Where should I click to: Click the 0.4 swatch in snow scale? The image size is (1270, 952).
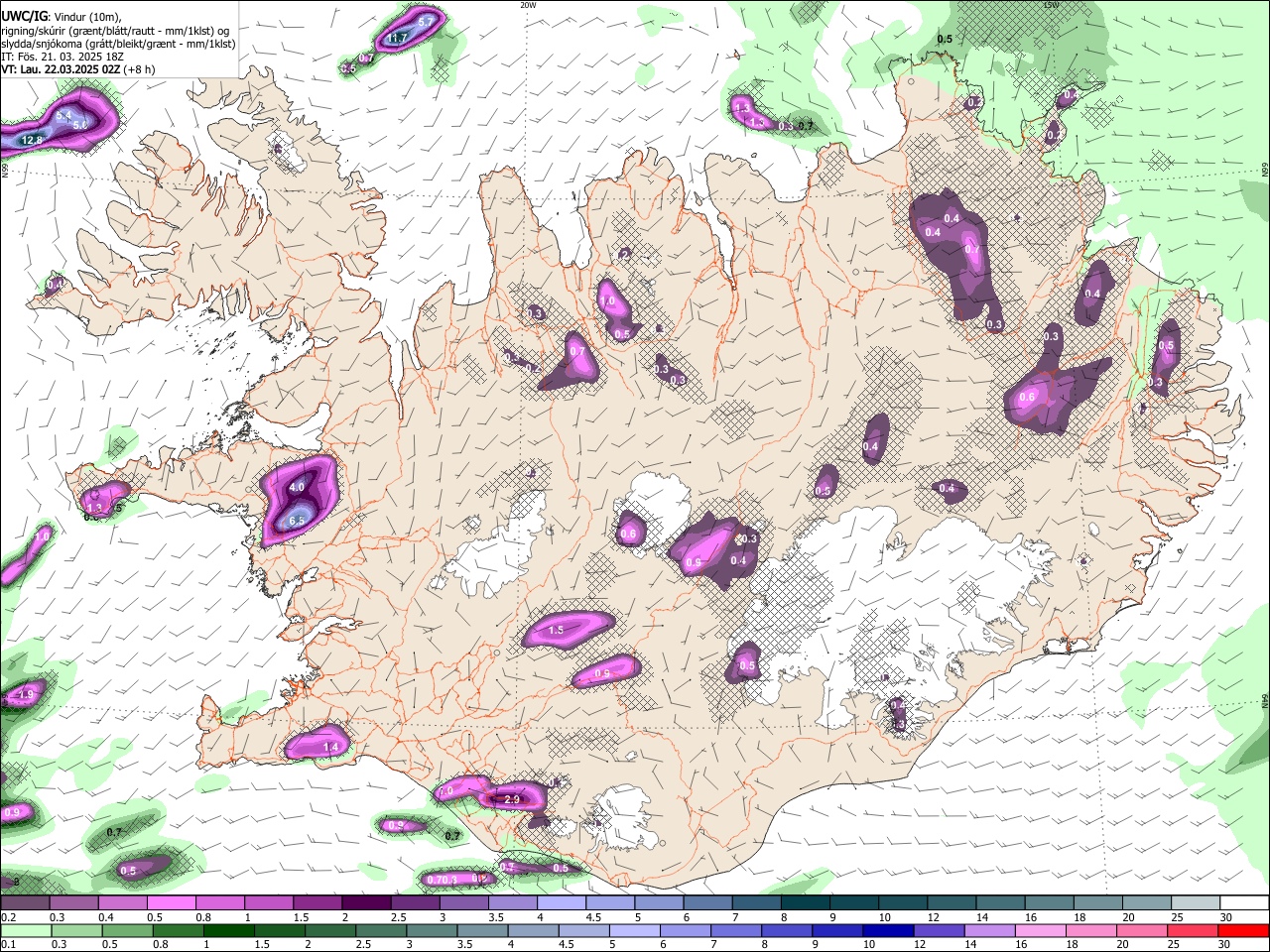coord(122,903)
